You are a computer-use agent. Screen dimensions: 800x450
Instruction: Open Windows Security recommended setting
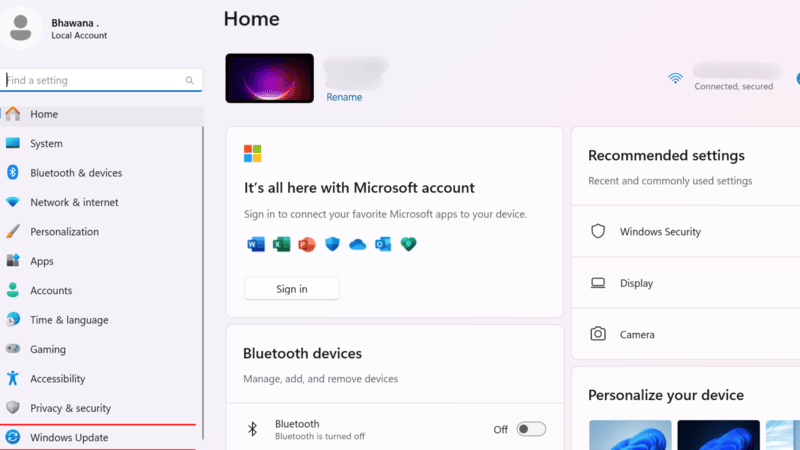(686, 231)
